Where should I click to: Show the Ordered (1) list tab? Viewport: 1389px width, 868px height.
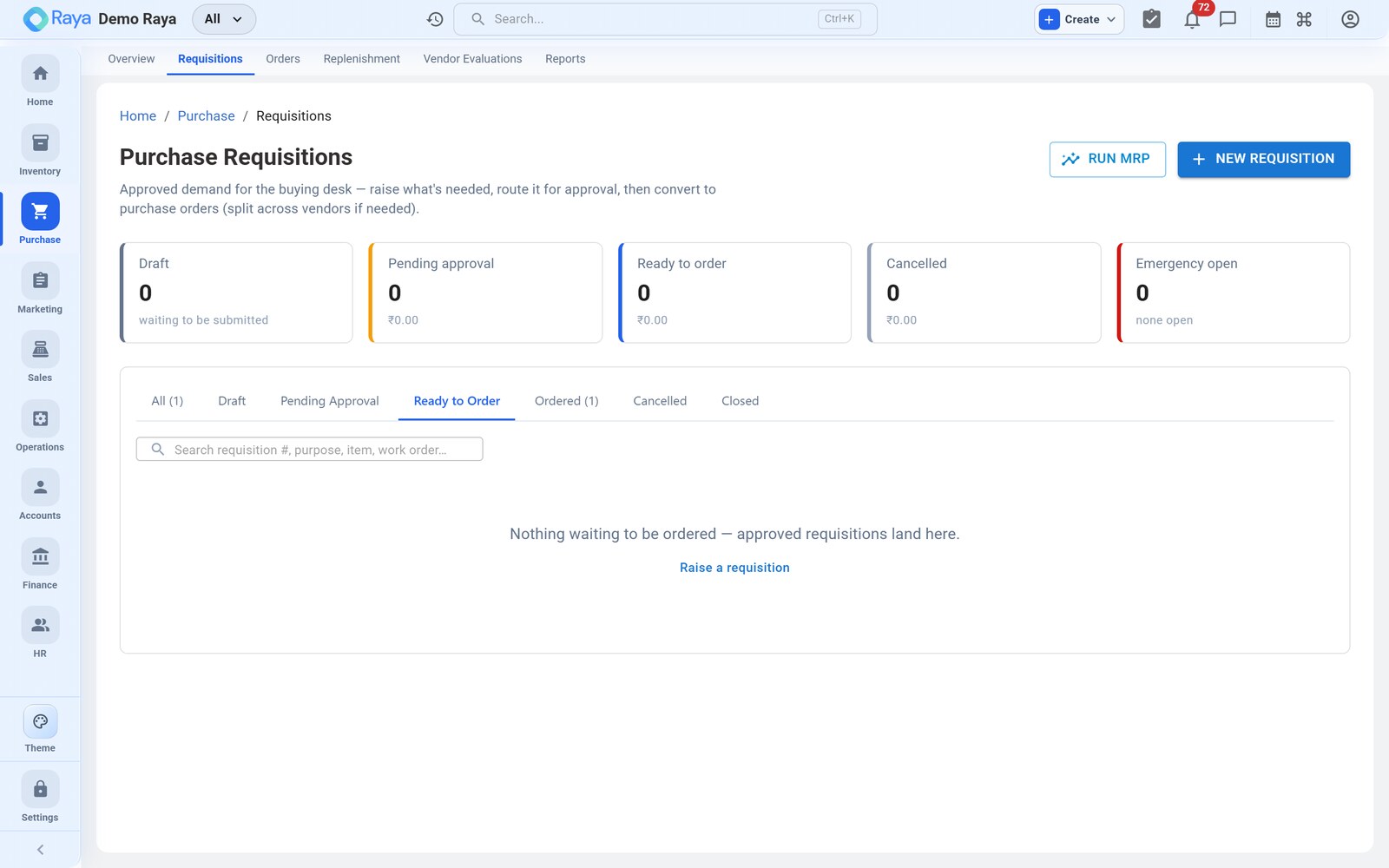[x=566, y=401]
